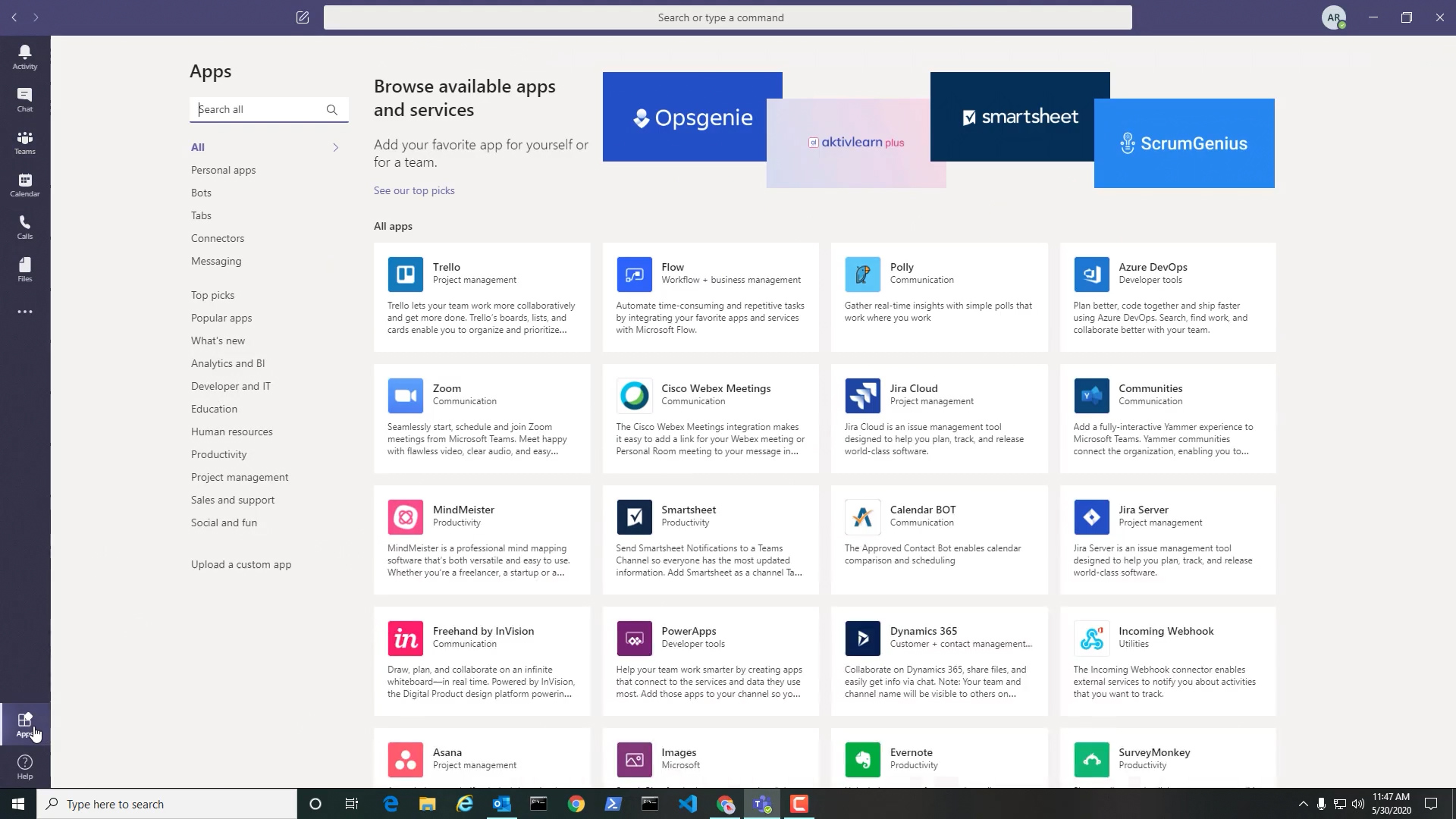Browse Human resources apps

tap(232, 431)
